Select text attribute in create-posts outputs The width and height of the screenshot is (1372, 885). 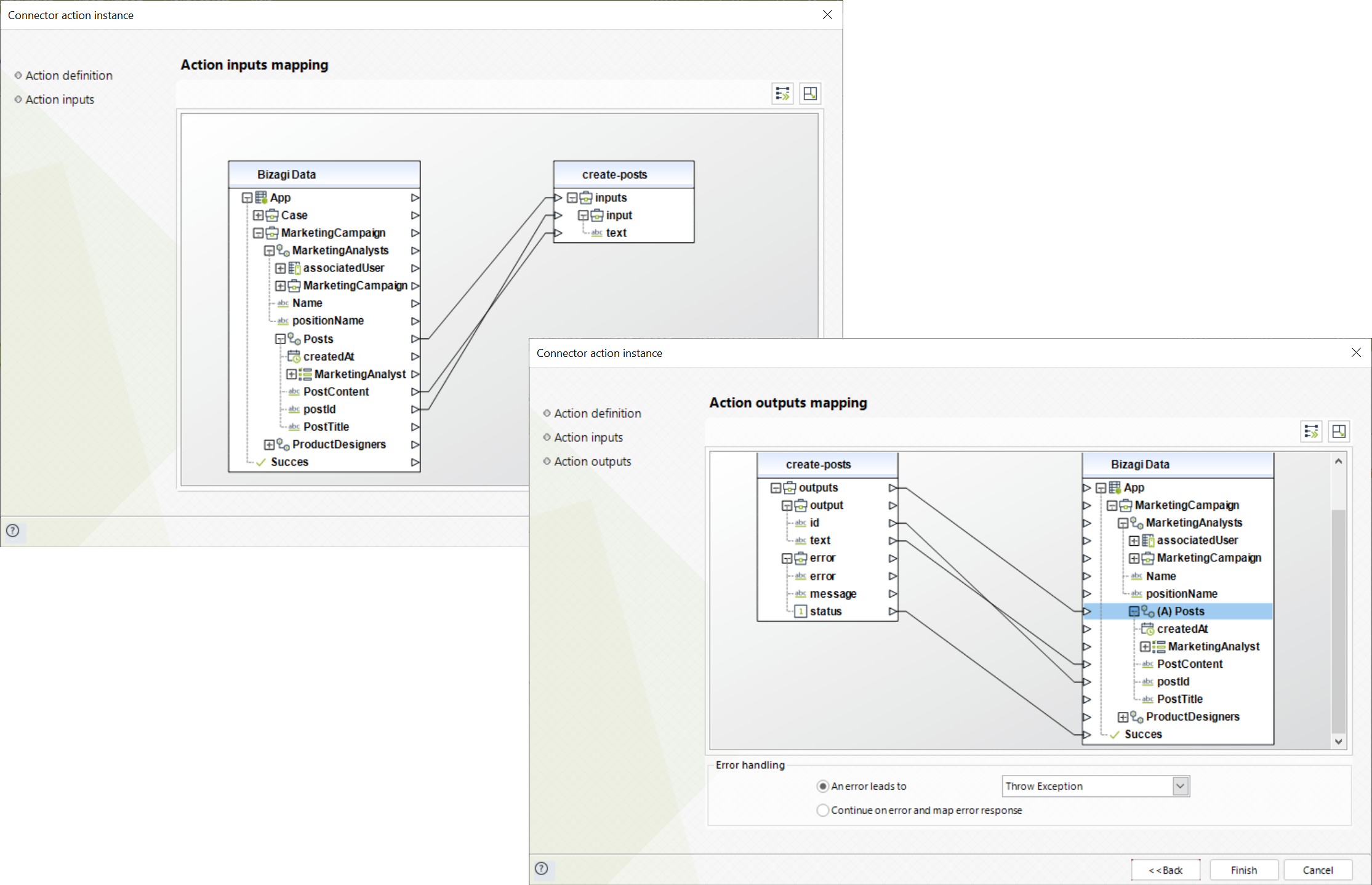(x=820, y=540)
